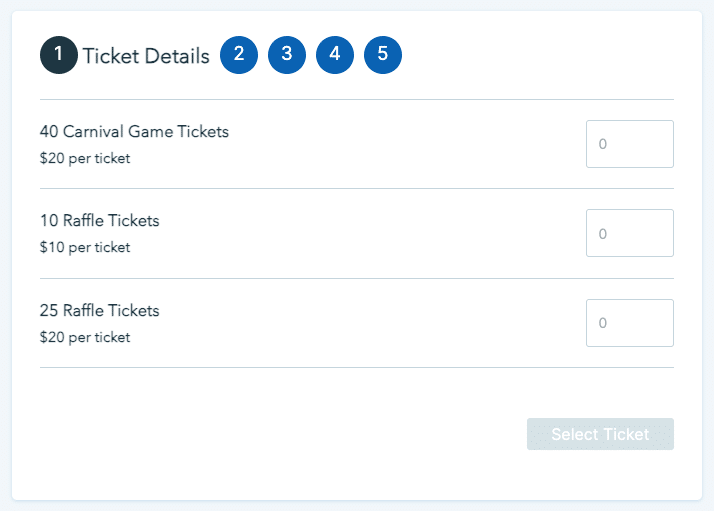Click the divider below 25 Raffle Tickets row

pos(356,367)
